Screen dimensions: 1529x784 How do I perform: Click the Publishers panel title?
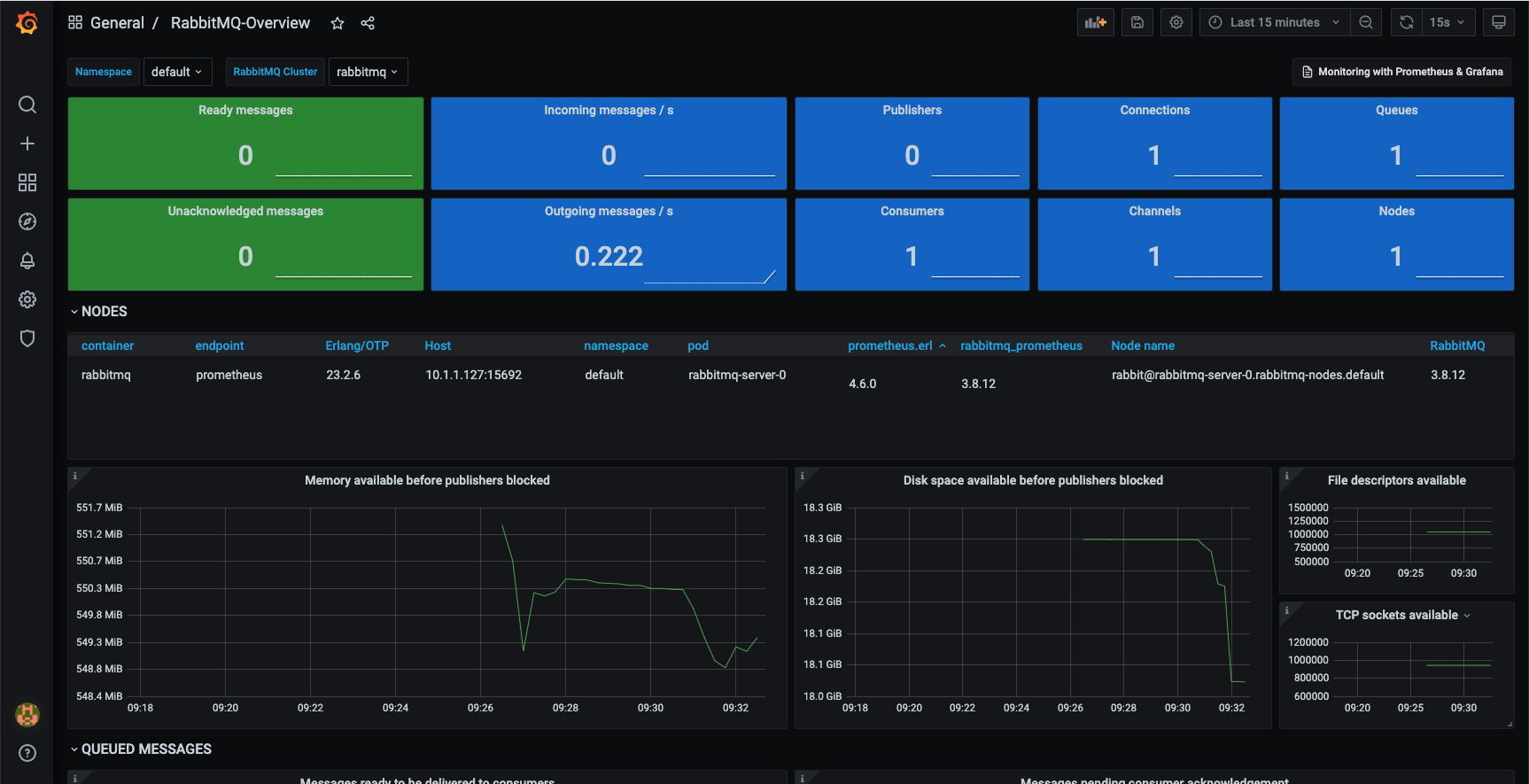click(912, 110)
